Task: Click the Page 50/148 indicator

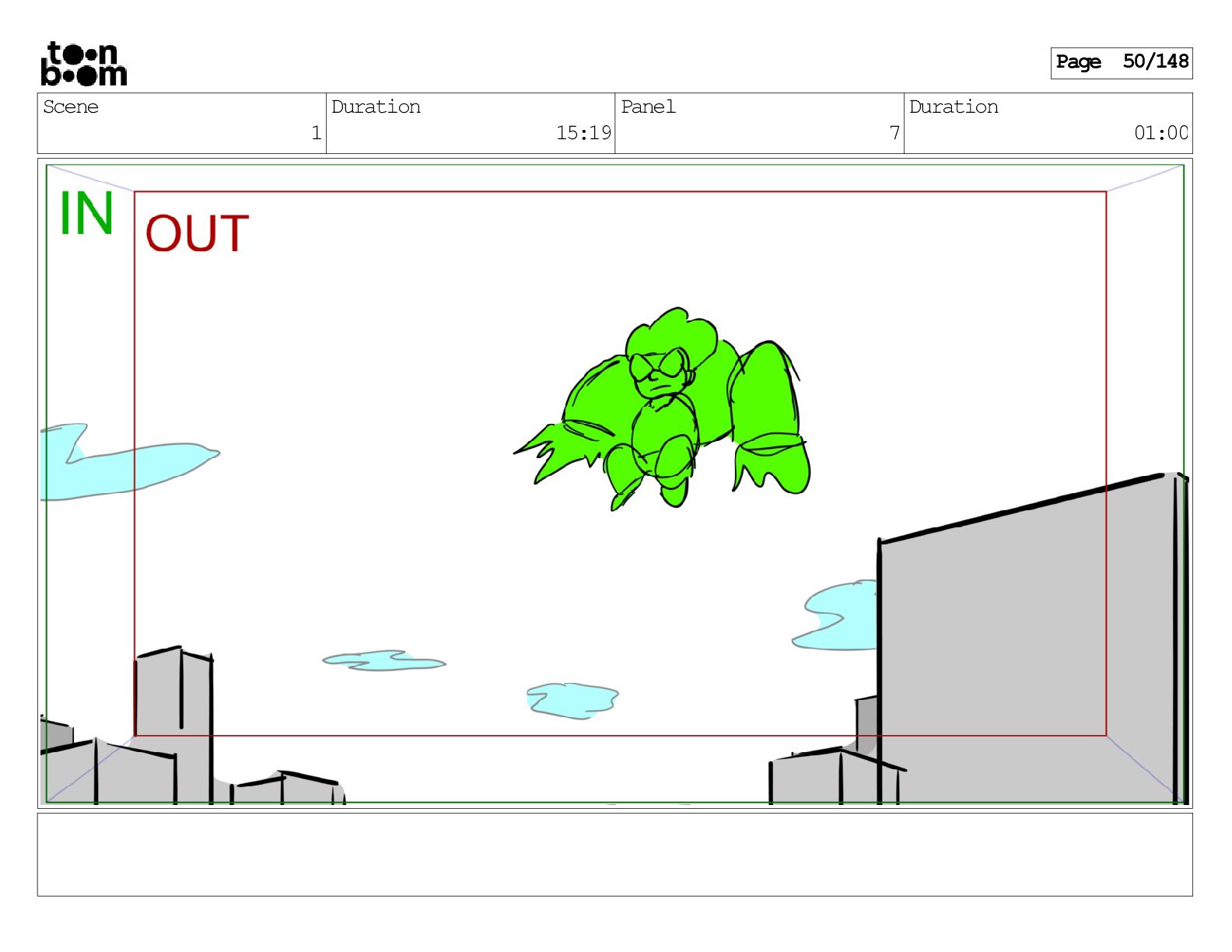Action: click(x=1121, y=62)
